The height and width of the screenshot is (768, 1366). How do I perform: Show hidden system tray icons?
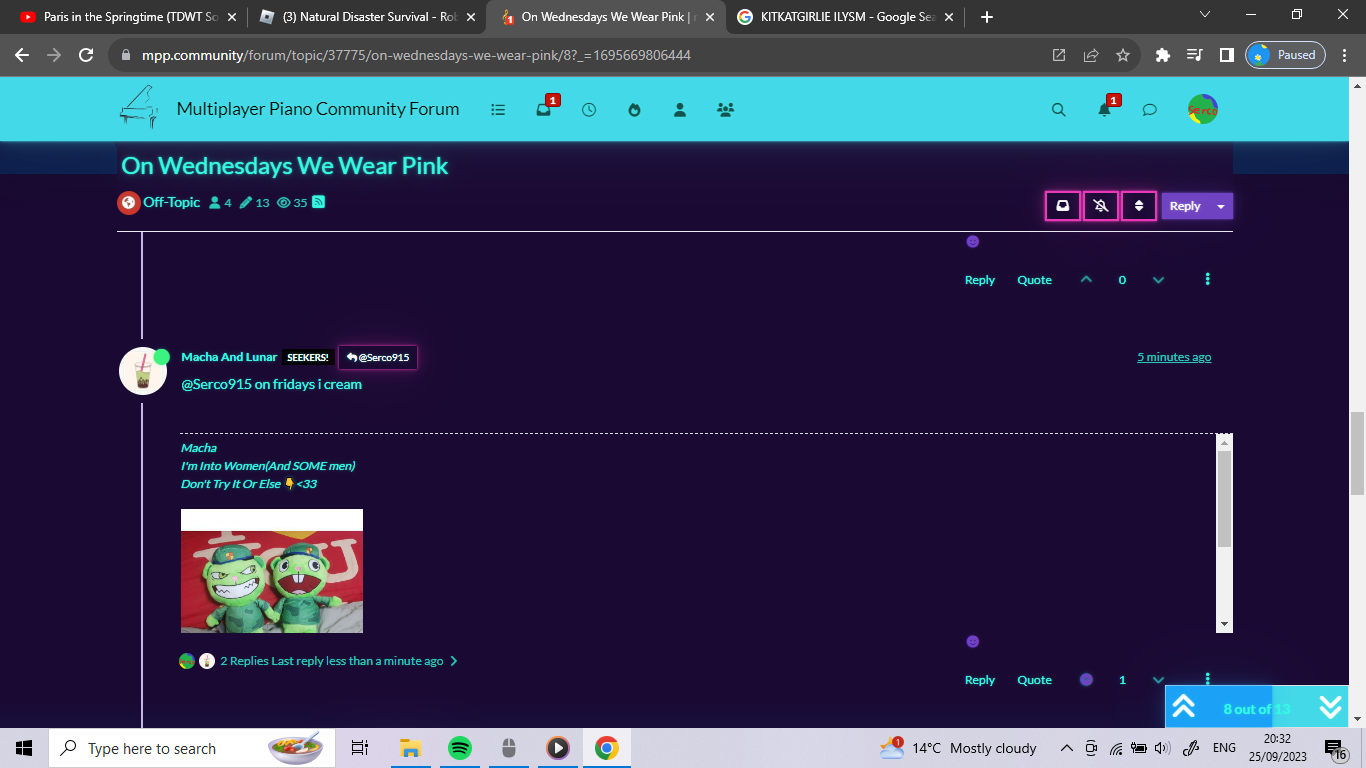point(1066,748)
